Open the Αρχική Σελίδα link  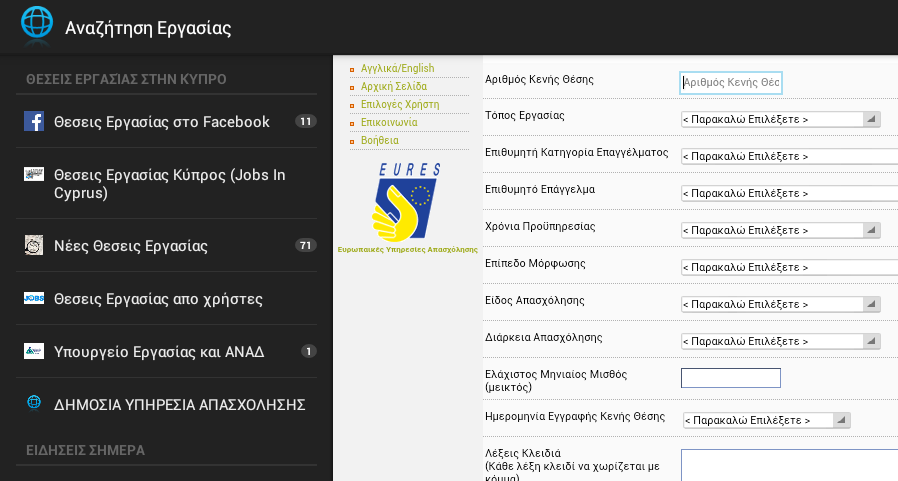[x=394, y=86]
